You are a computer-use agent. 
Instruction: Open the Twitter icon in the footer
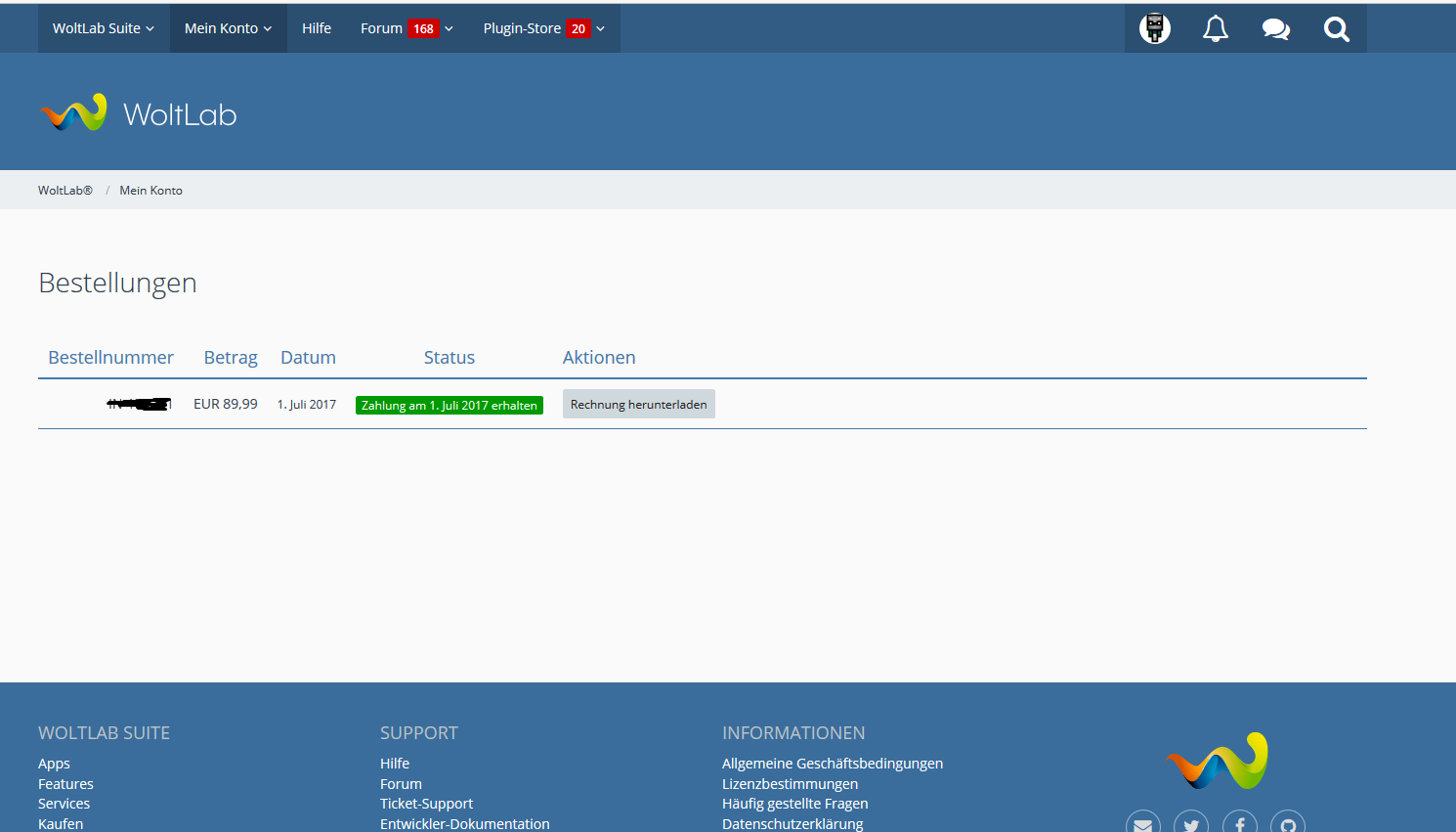(x=1191, y=824)
